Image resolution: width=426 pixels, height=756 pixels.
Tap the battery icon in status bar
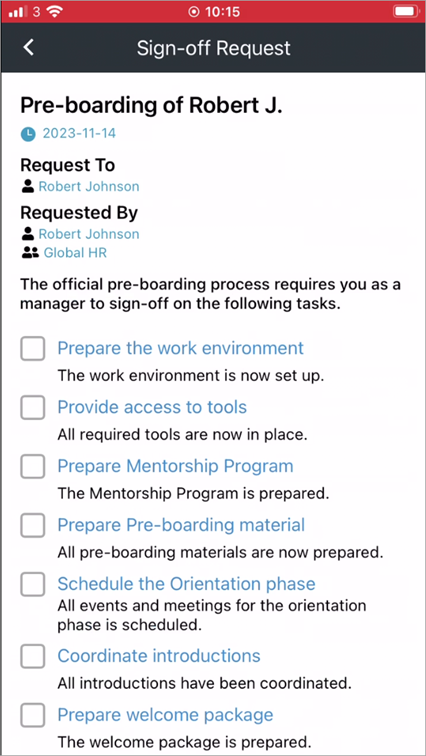[x=405, y=11]
